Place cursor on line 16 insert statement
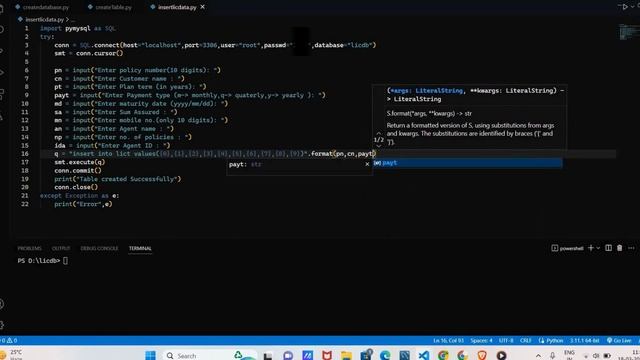 point(214,154)
